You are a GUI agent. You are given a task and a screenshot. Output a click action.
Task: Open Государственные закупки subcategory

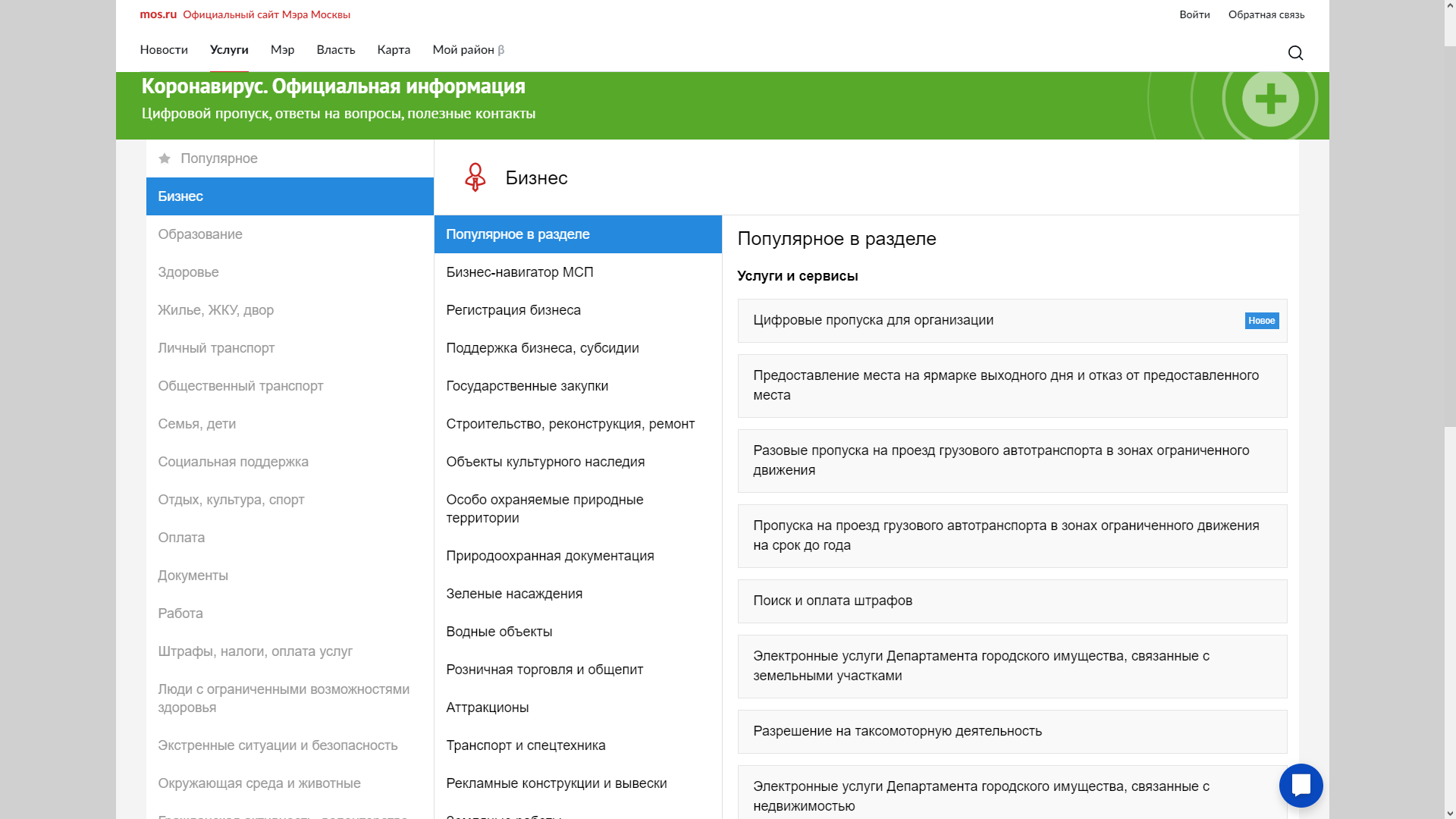point(578,386)
